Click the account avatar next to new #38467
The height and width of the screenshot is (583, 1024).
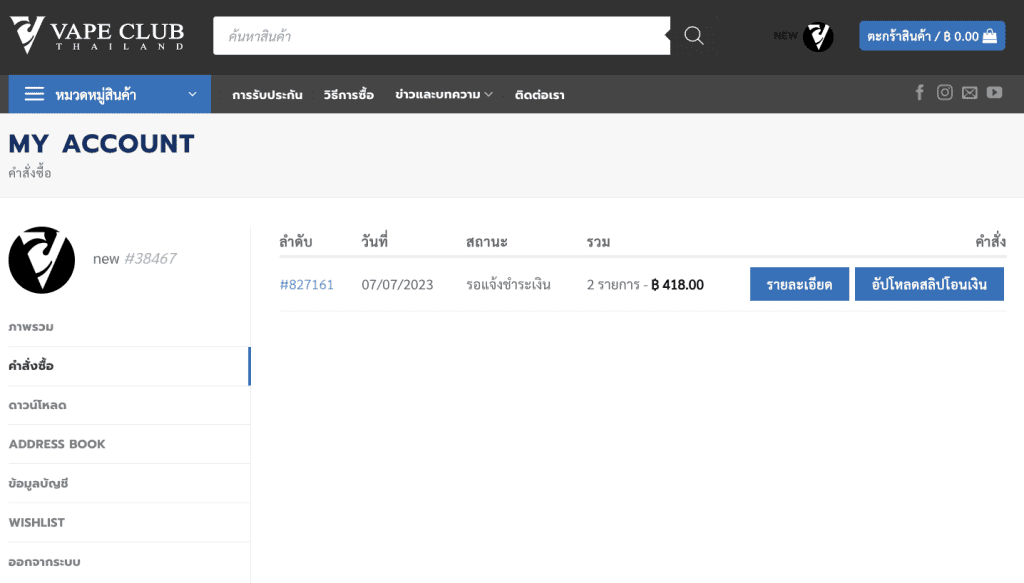point(41,259)
